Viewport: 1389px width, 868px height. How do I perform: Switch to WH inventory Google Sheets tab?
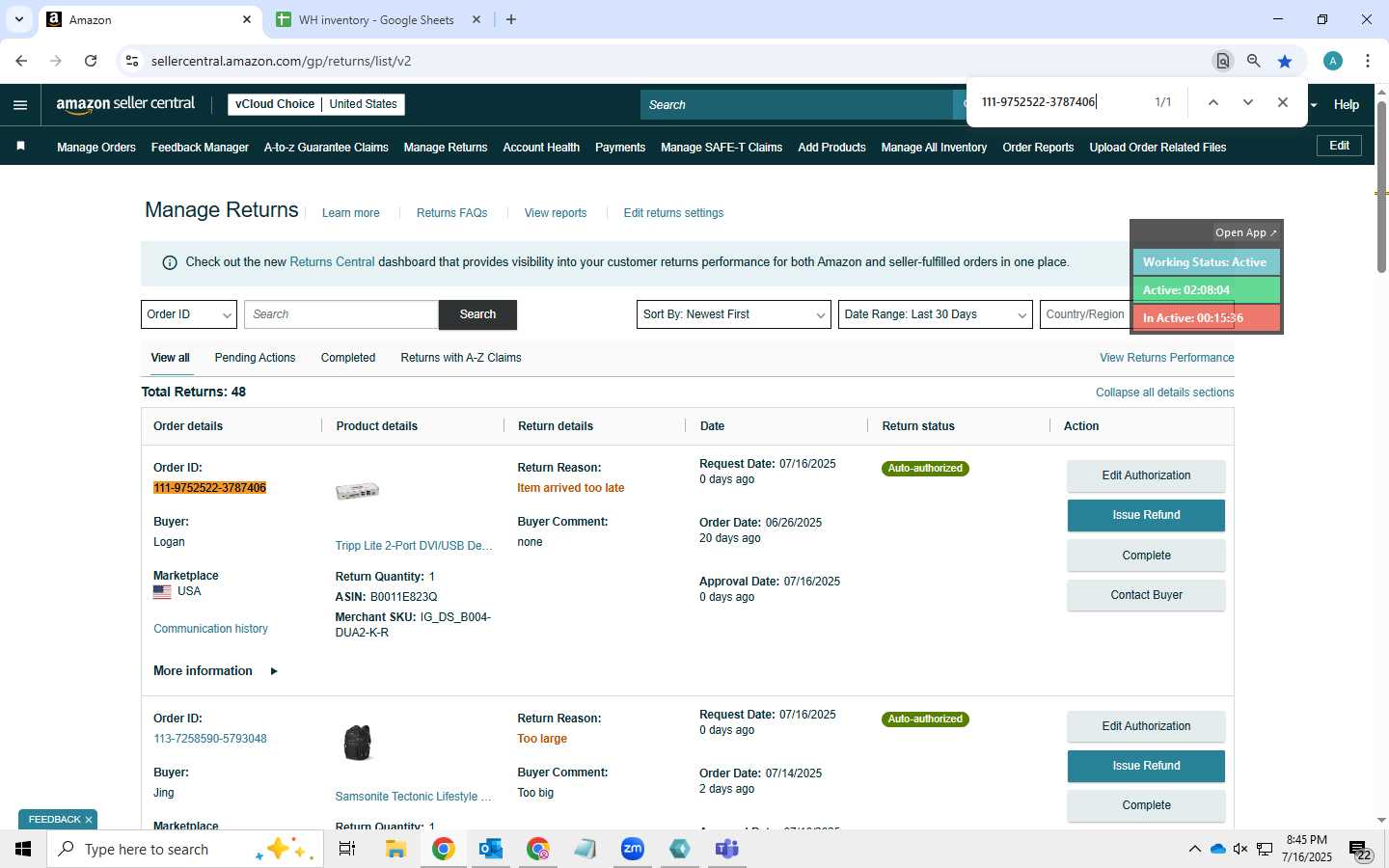coord(377,19)
